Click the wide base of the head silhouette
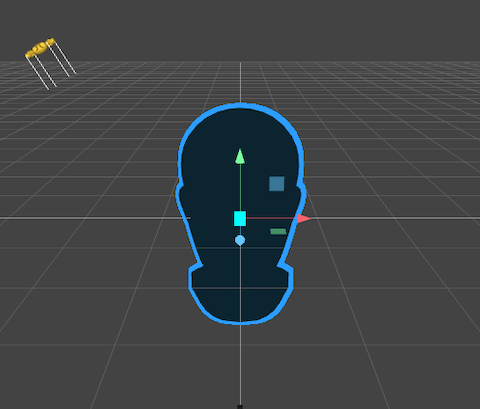Screen dimensions: 480x409 [240, 293]
